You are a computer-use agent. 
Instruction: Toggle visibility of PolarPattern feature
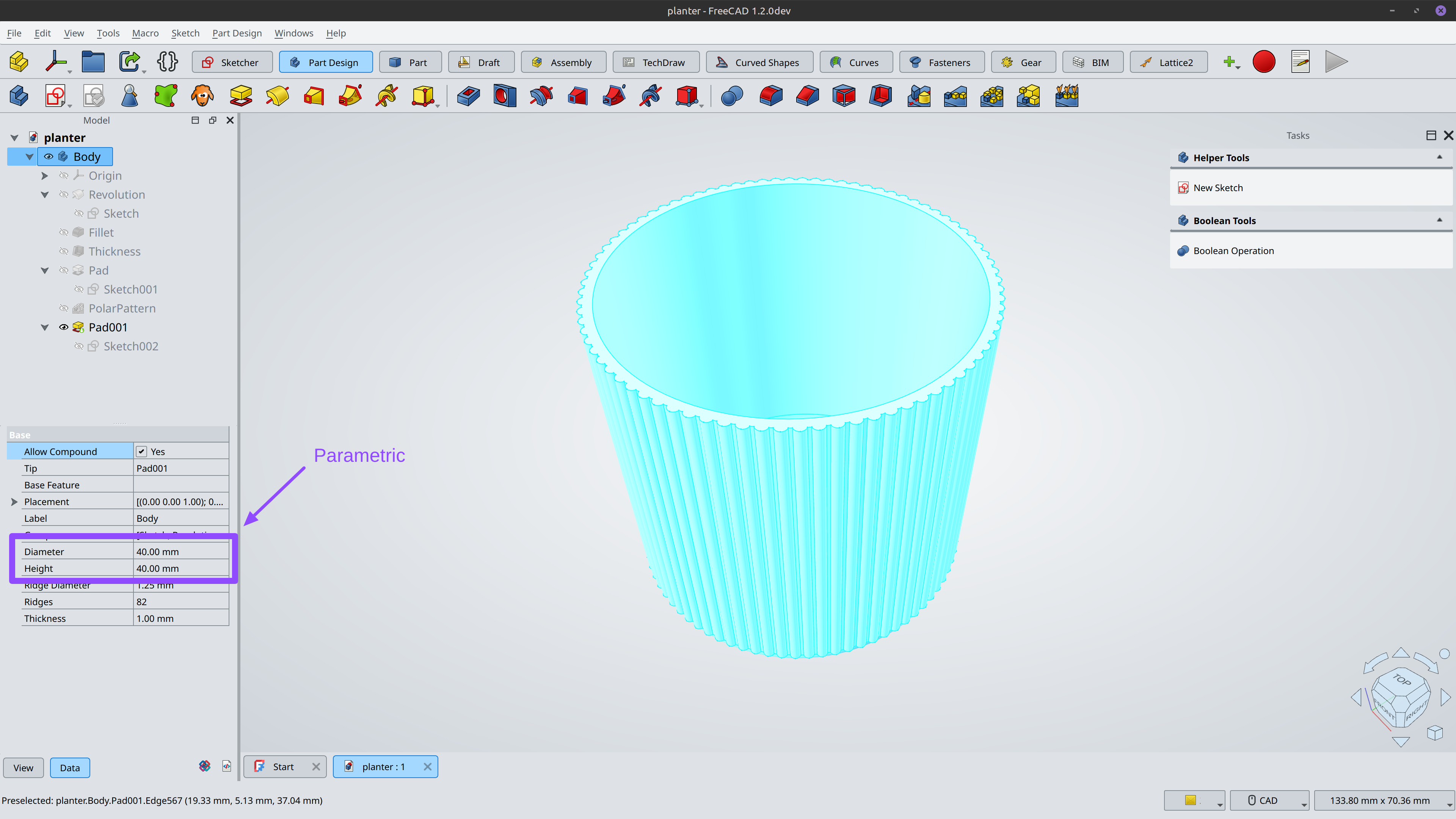click(63, 308)
